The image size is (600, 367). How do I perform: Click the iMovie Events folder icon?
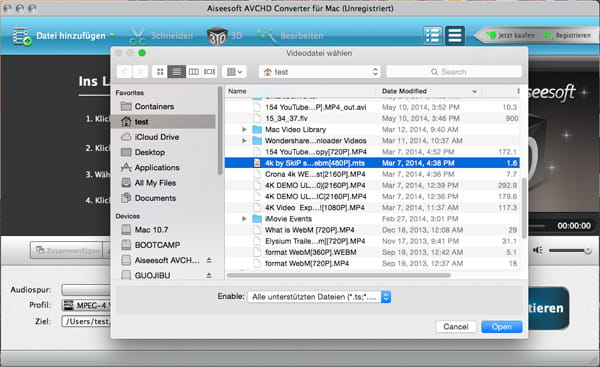click(x=257, y=219)
